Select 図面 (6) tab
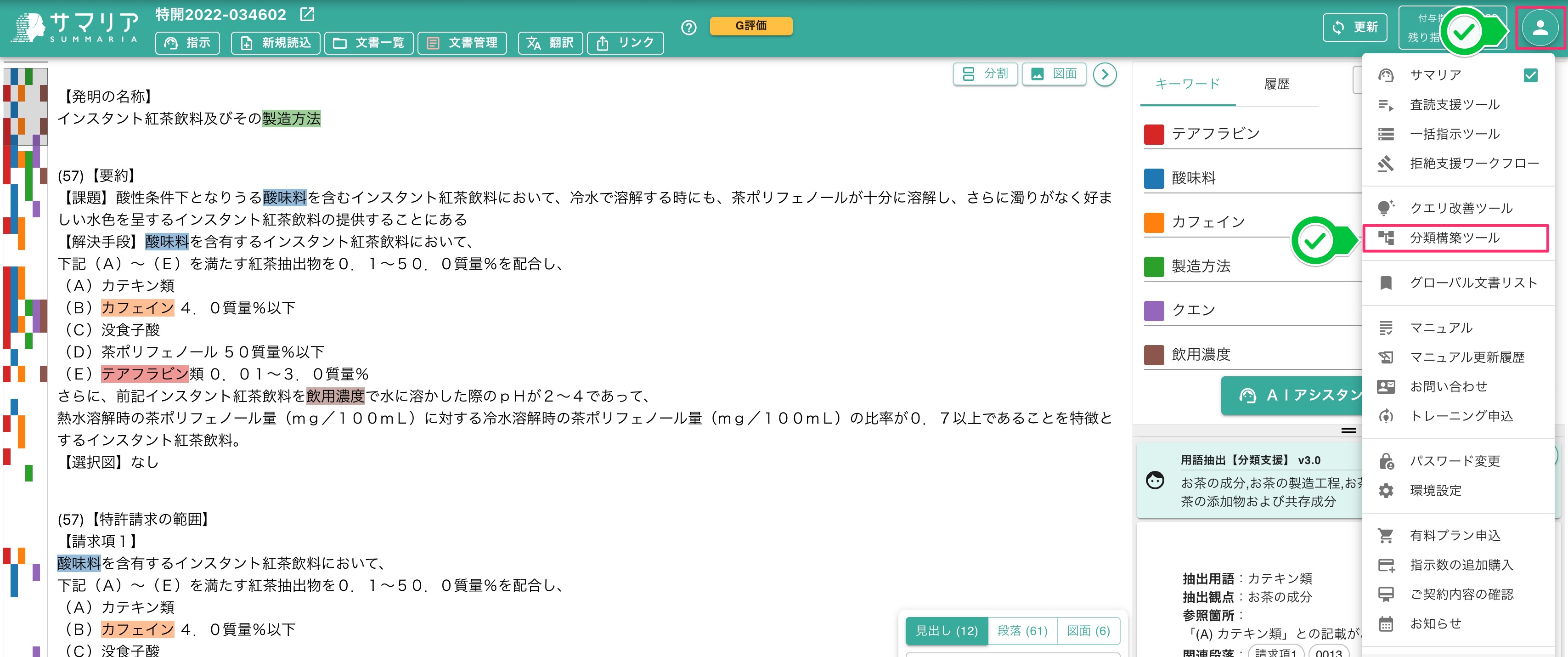The height and width of the screenshot is (657, 1568). point(1089,631)
